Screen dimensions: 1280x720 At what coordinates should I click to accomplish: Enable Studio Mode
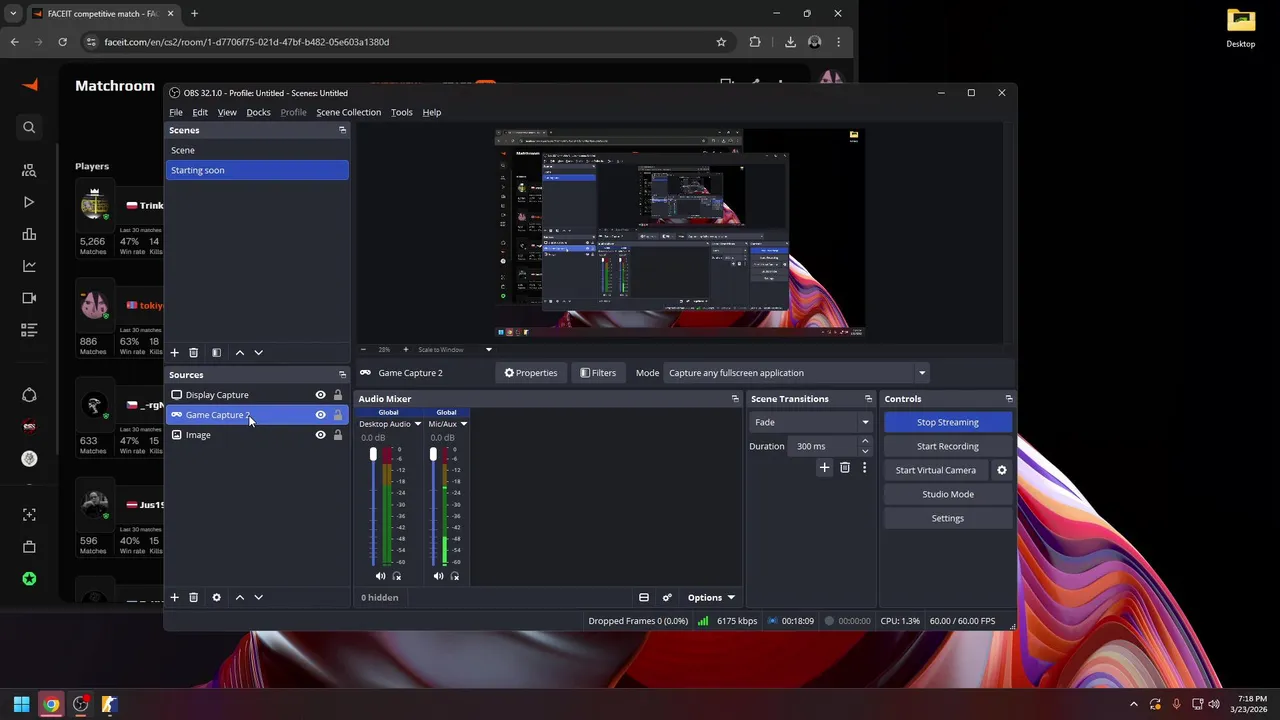pyautogui.click(x=948, y=494)
